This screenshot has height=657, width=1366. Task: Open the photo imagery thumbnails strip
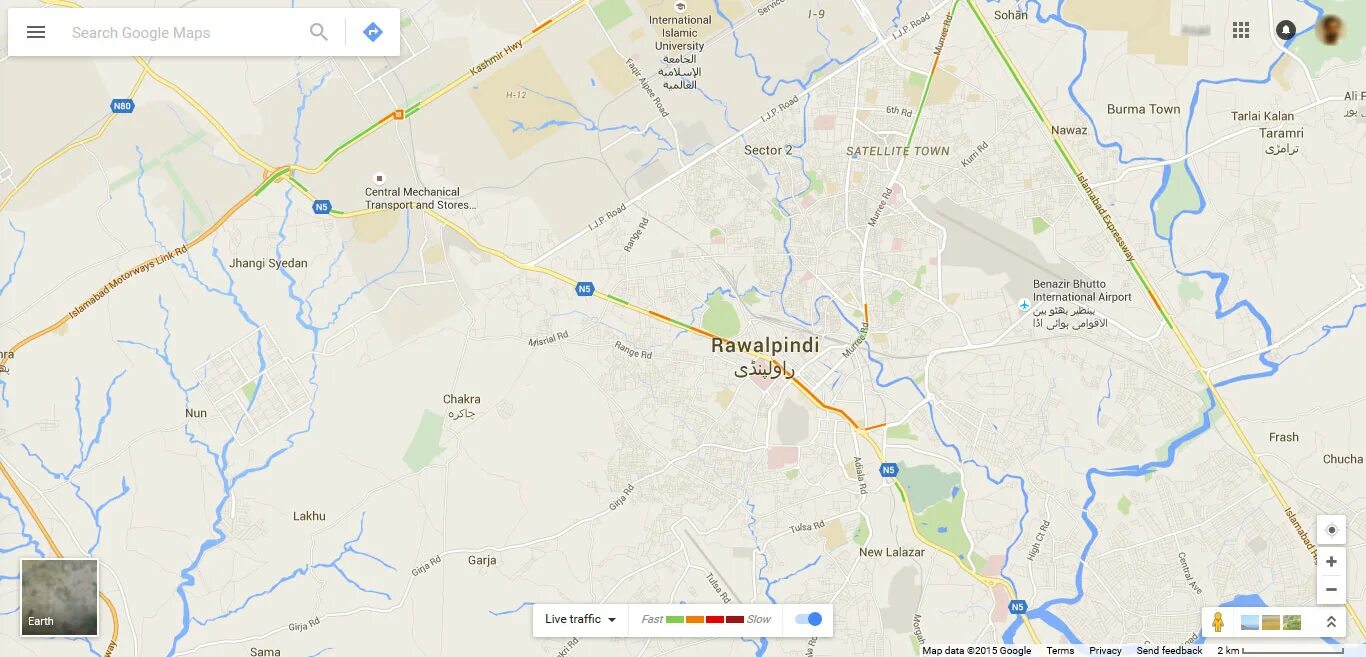[1271, 622]
